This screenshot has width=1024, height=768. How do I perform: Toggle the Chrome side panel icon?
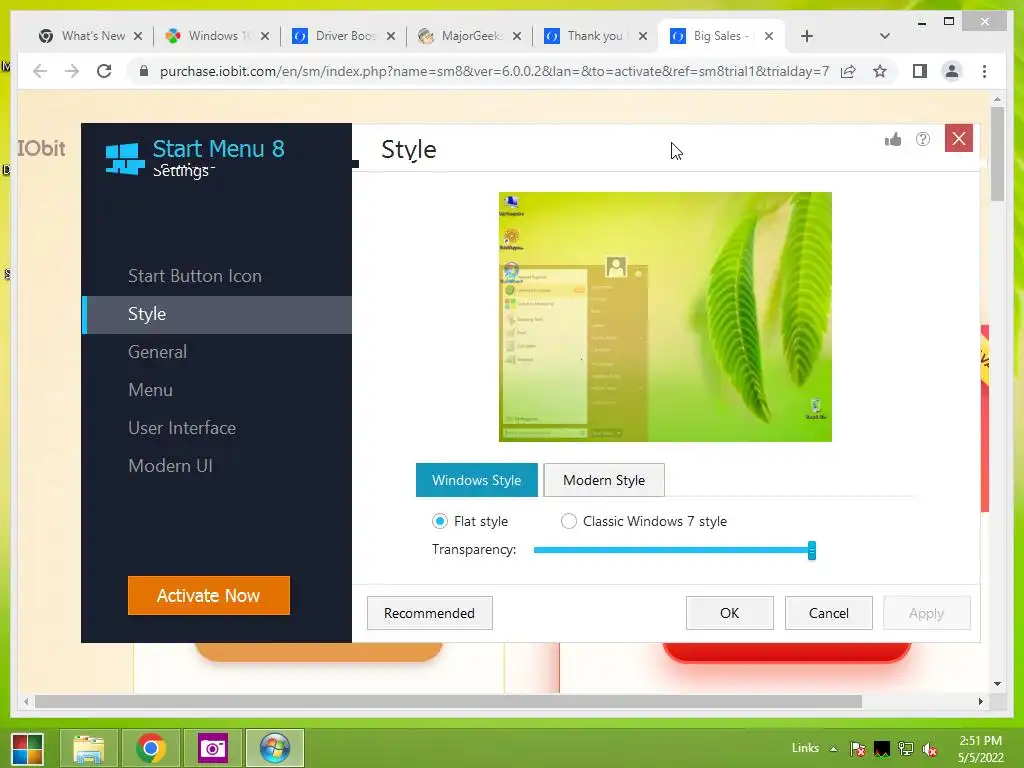coord(920,71)
